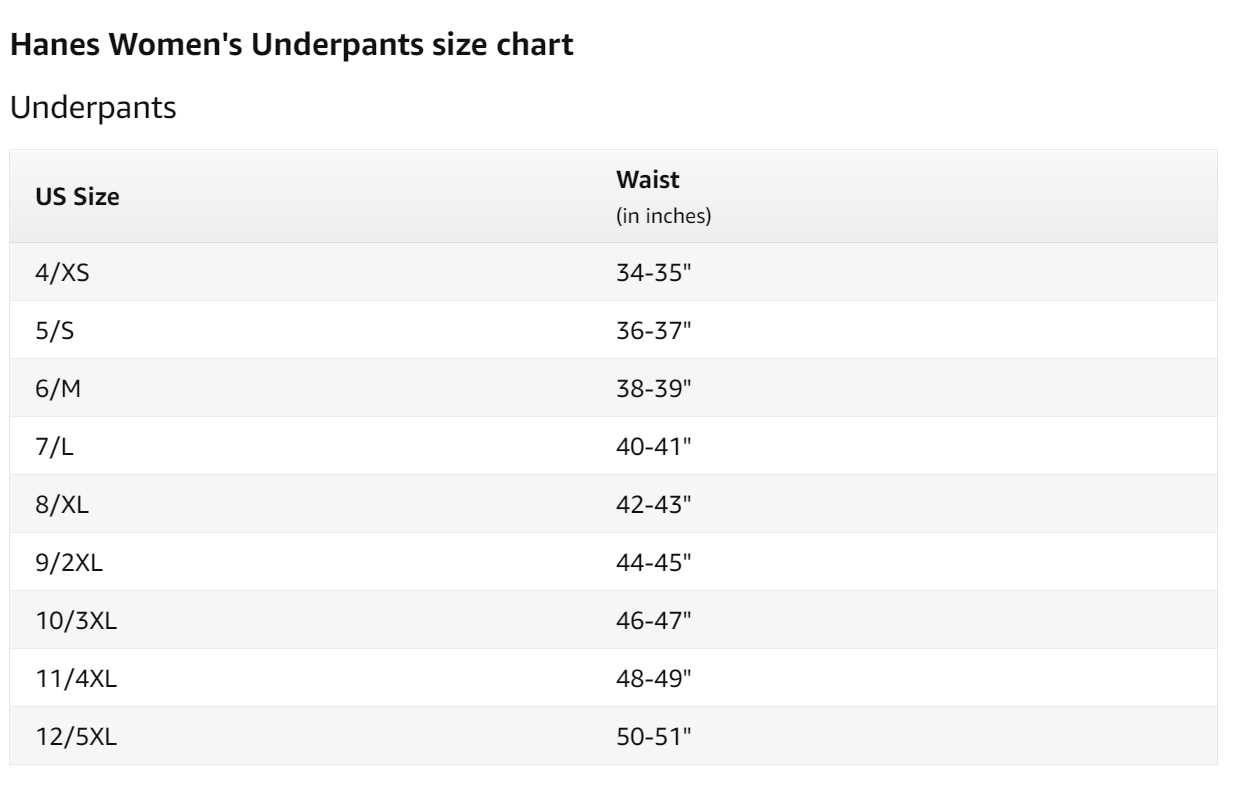The image size is (1242, 802).
Task: Select the 4/XS size cell
Action: click(62, 272)
